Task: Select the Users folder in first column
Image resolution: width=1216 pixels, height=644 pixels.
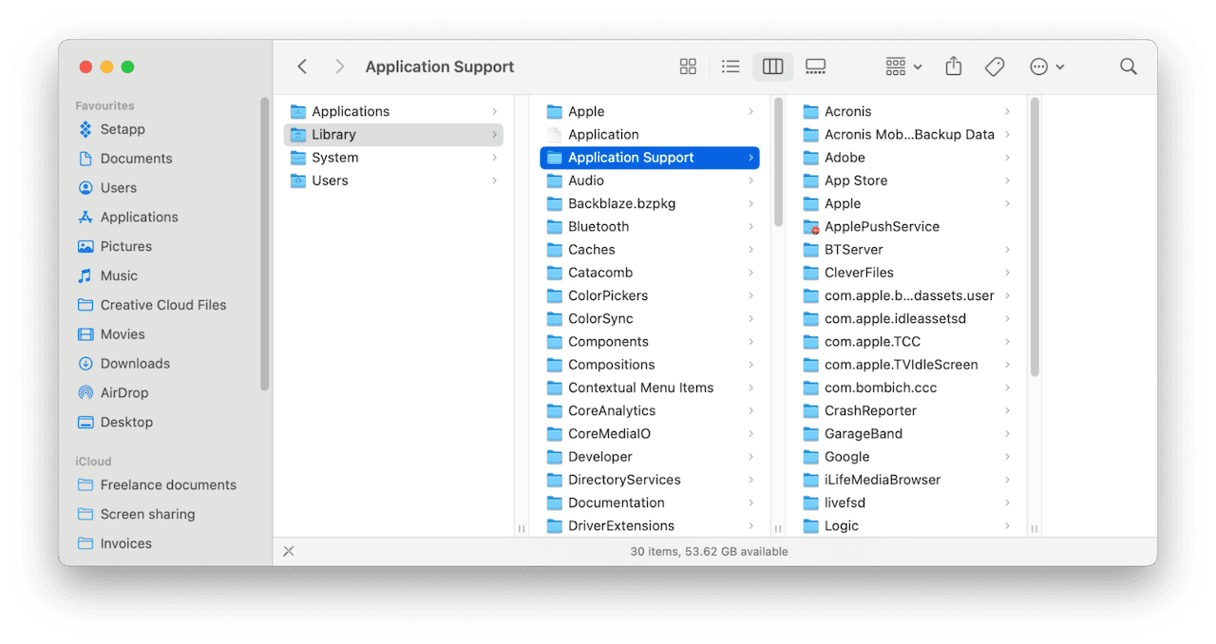Action: (393, 180)
